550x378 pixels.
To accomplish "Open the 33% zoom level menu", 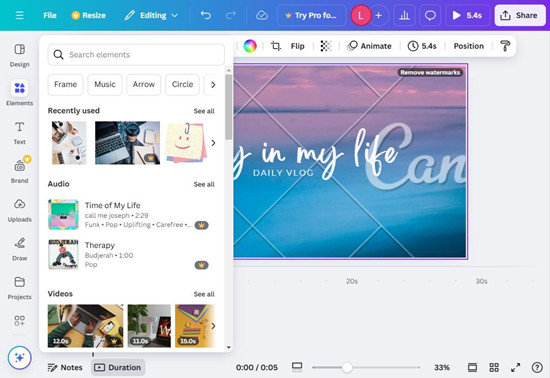I will (442, 367).
